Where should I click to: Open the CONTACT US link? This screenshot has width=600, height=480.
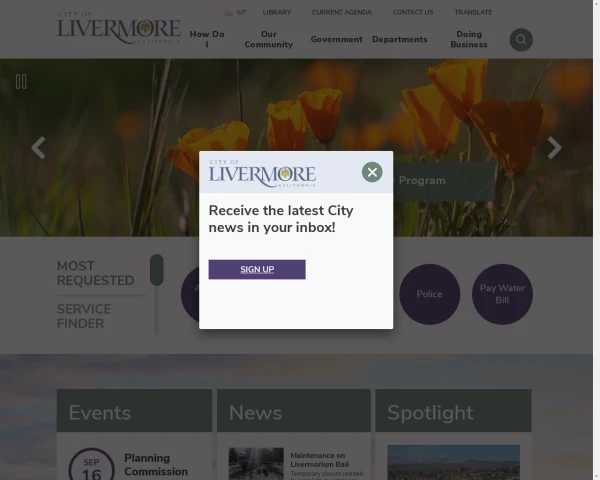tap(413, 12)
